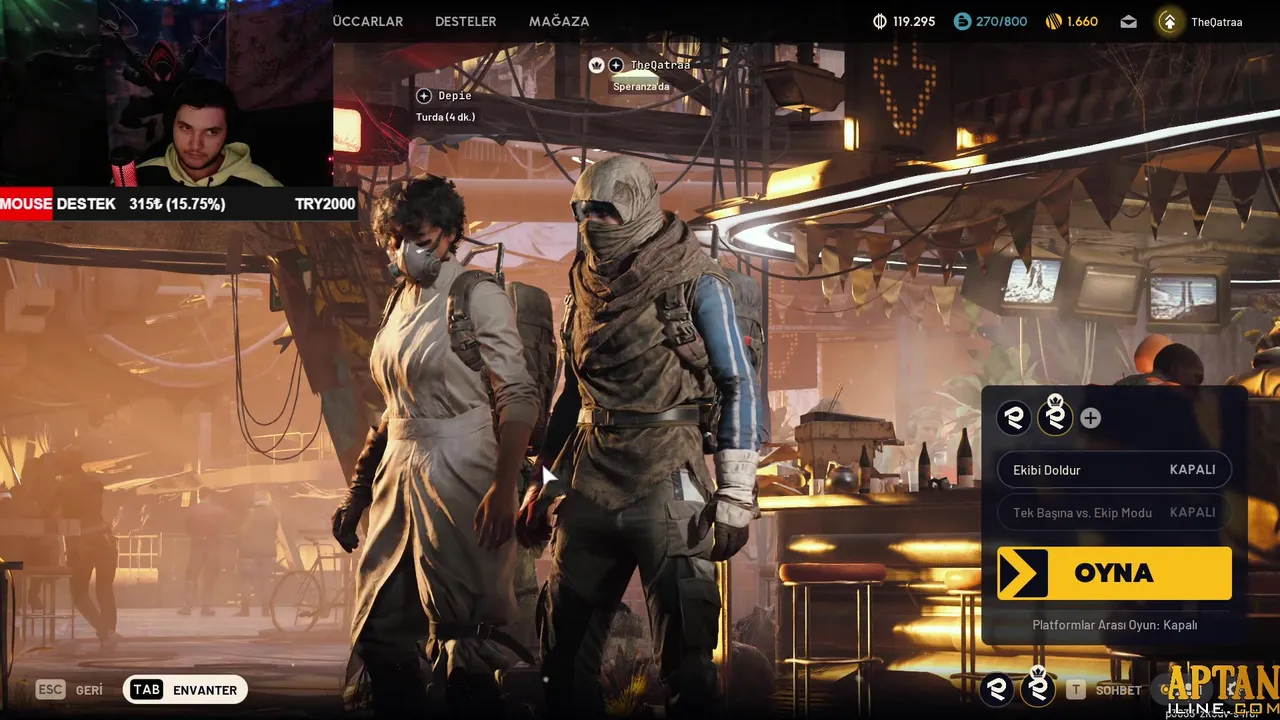The height and width of the screenshot is (720, 1280).
Task: Open SOHBET chat in the bottom bar
Action: (x=1118, y=690)
